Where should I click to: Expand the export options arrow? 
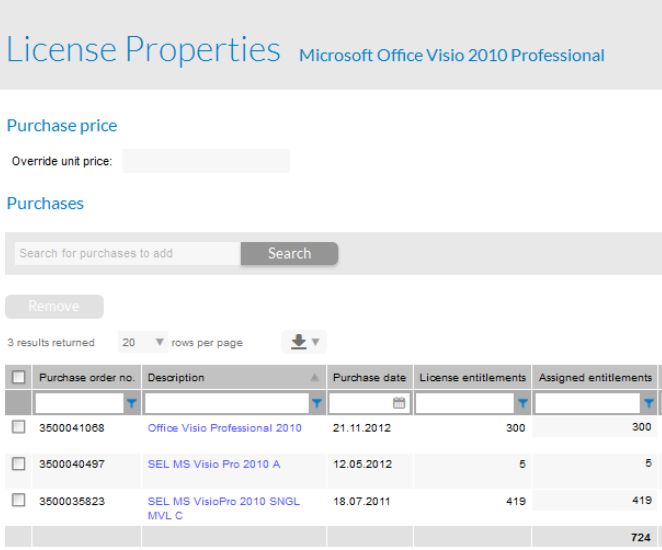315,342
